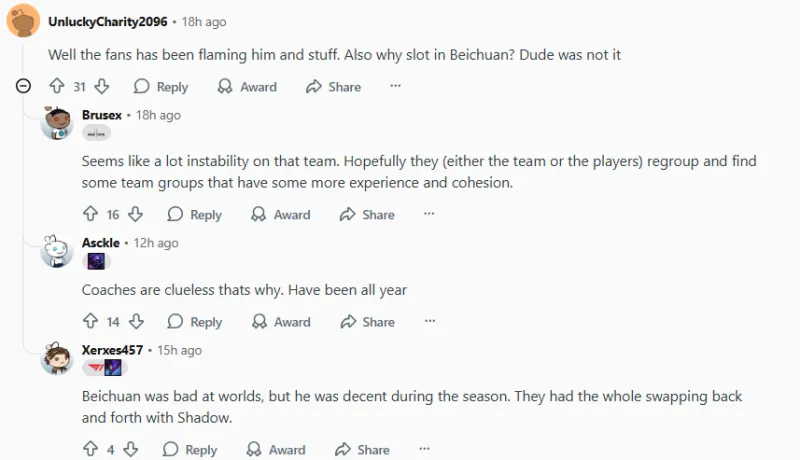This screenshot has height=460, width=800.
Task: Reply to Brusex's comment
Action: pyautogui.click(x=194, y=214)
